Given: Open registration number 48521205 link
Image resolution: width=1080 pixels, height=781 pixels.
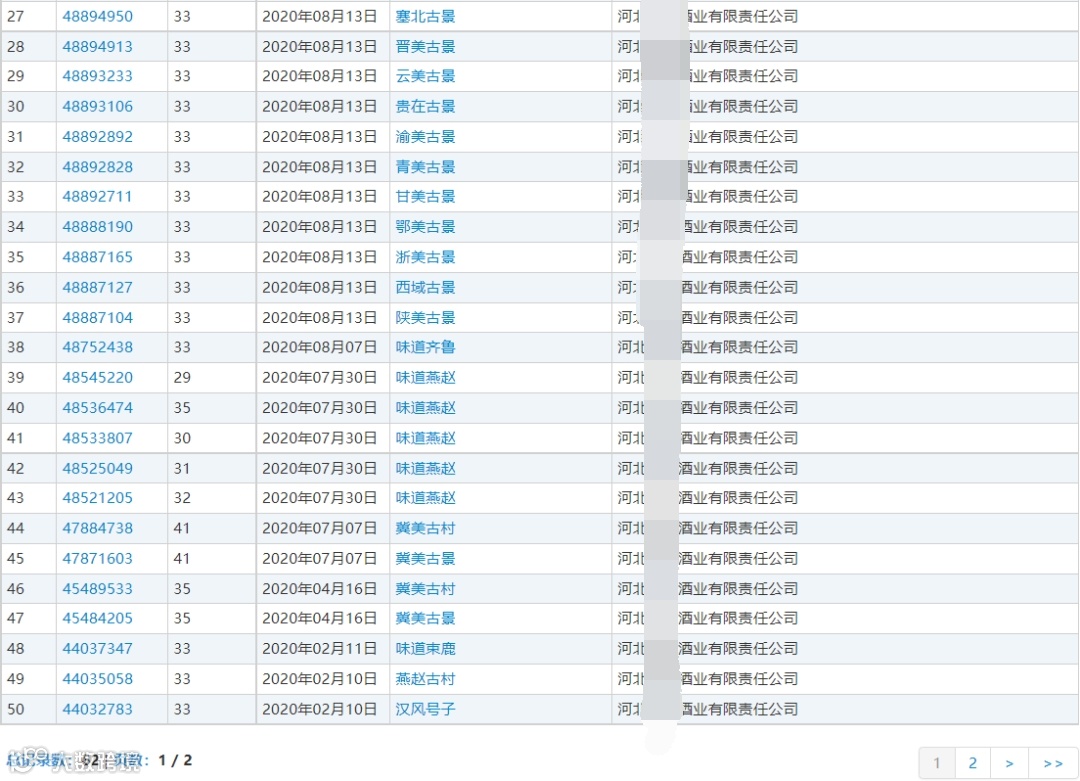Looking at the screenshot, I should [97, 499].
